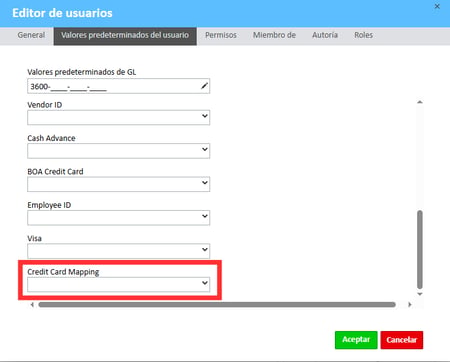
Task: Click the horizontal scrollbar left arrow
Action: click(x=32, y=304)
